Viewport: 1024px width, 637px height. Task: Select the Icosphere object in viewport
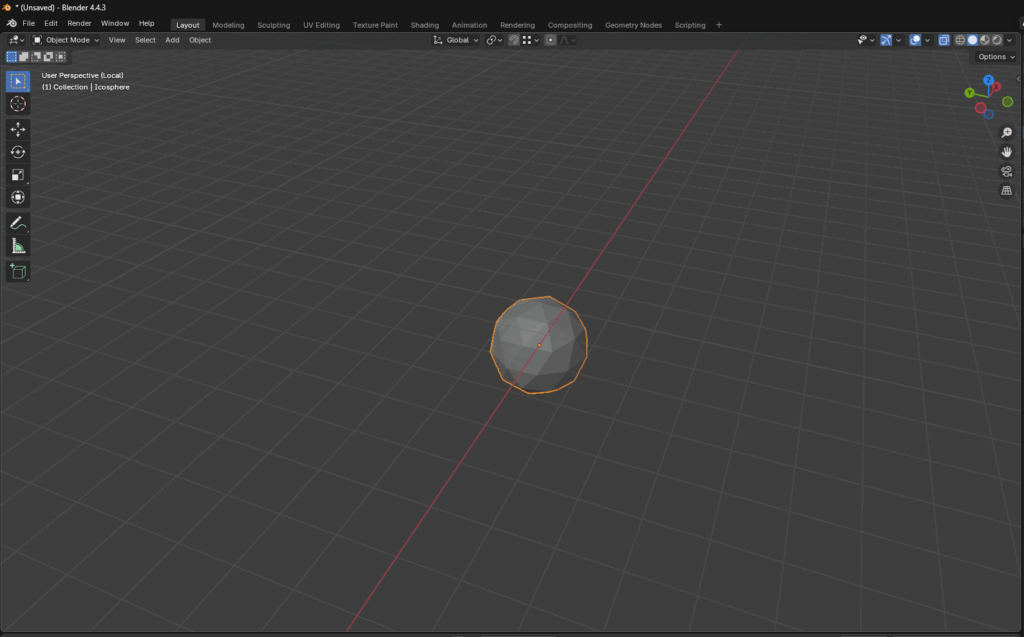[539, 345]
